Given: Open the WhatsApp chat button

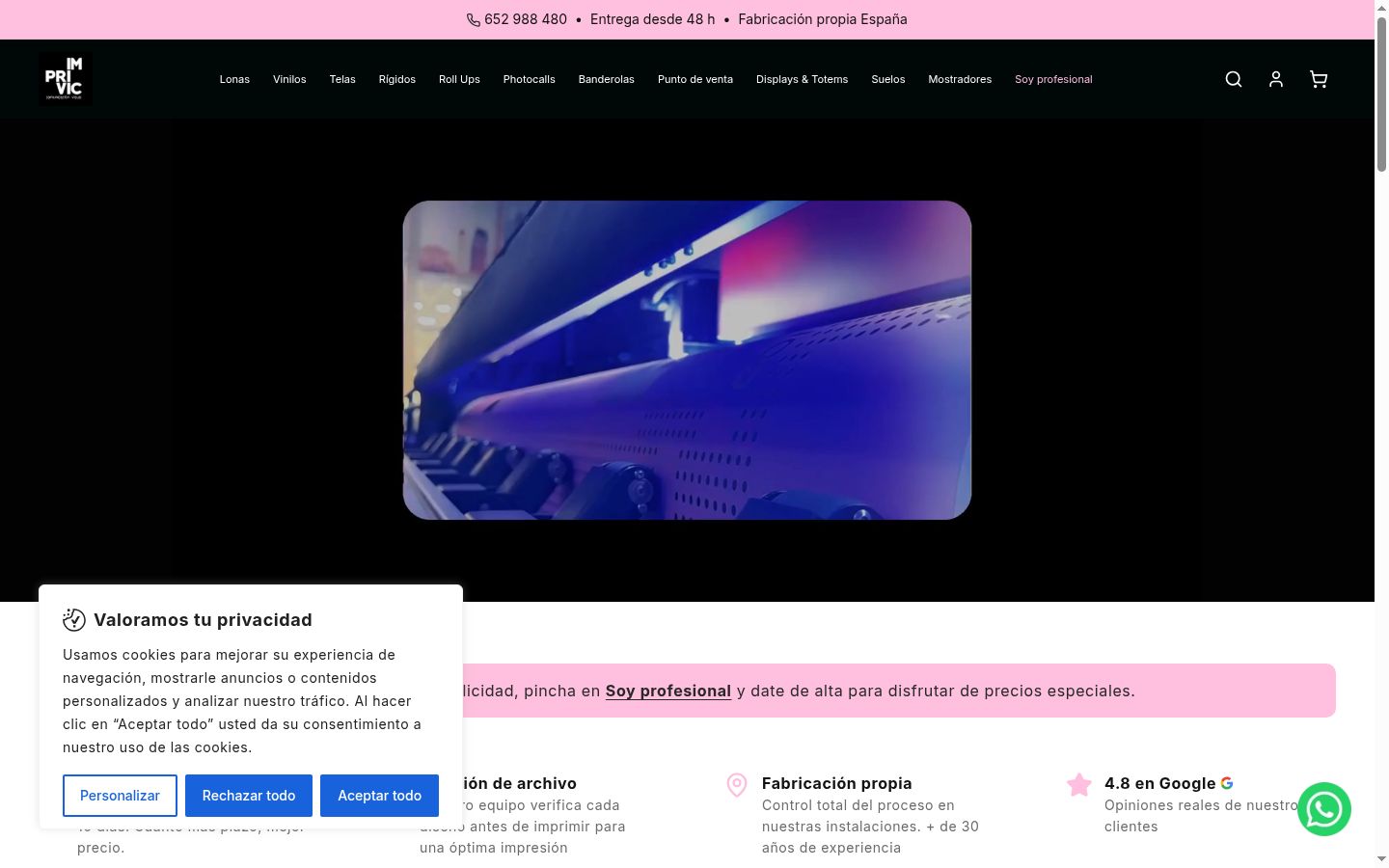Looking at the screenshot, I should pos(1324,809).
